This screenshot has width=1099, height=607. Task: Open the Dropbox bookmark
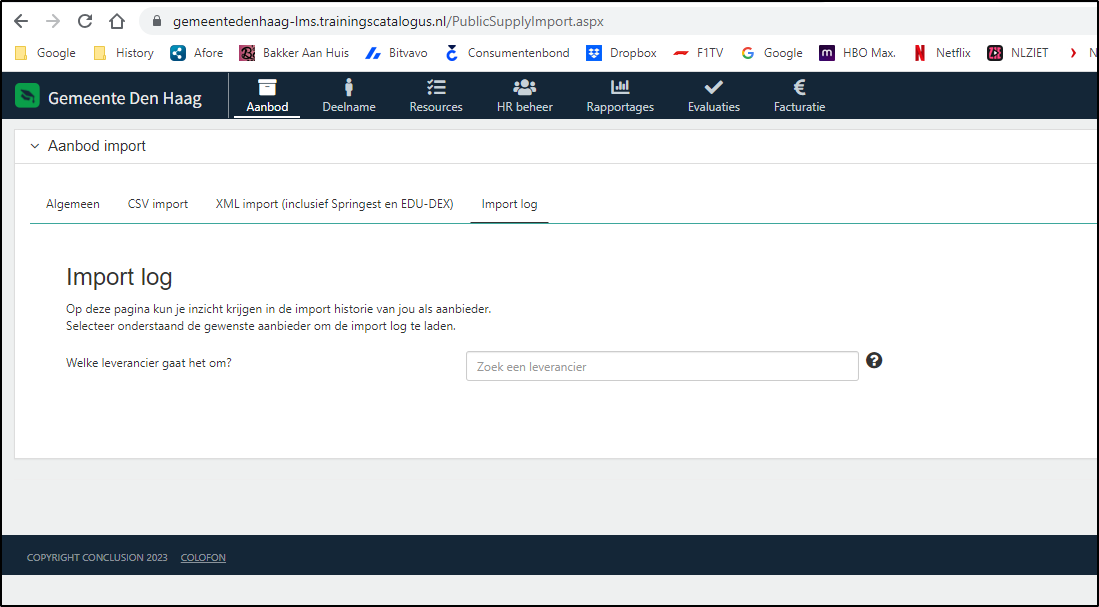point(621,52)
